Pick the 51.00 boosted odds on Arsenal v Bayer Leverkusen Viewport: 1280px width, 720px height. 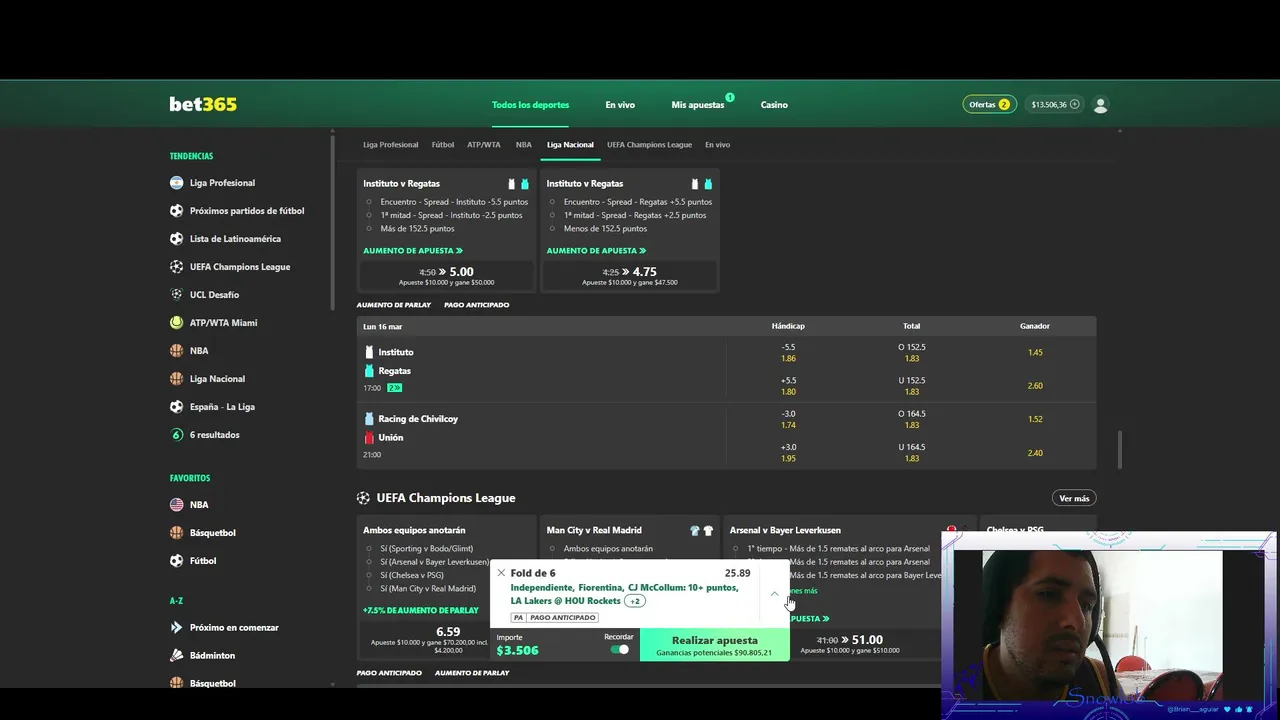(849, 643)
